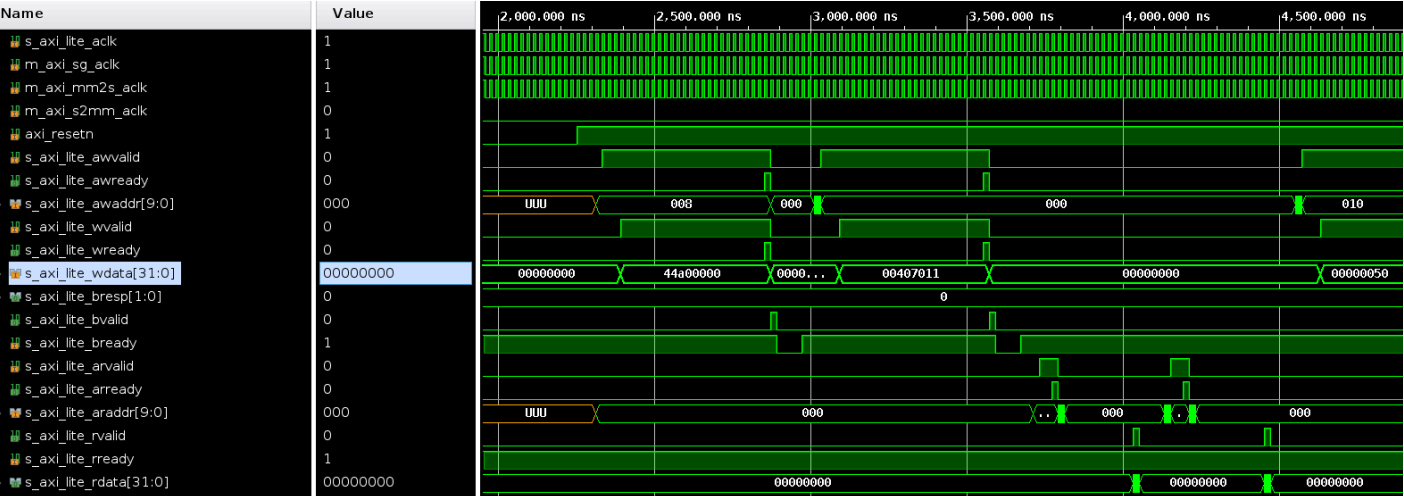Click the highlighted 00000000 value of wdata
This screenshot has width=1404, height=496.
pos(395,274)
